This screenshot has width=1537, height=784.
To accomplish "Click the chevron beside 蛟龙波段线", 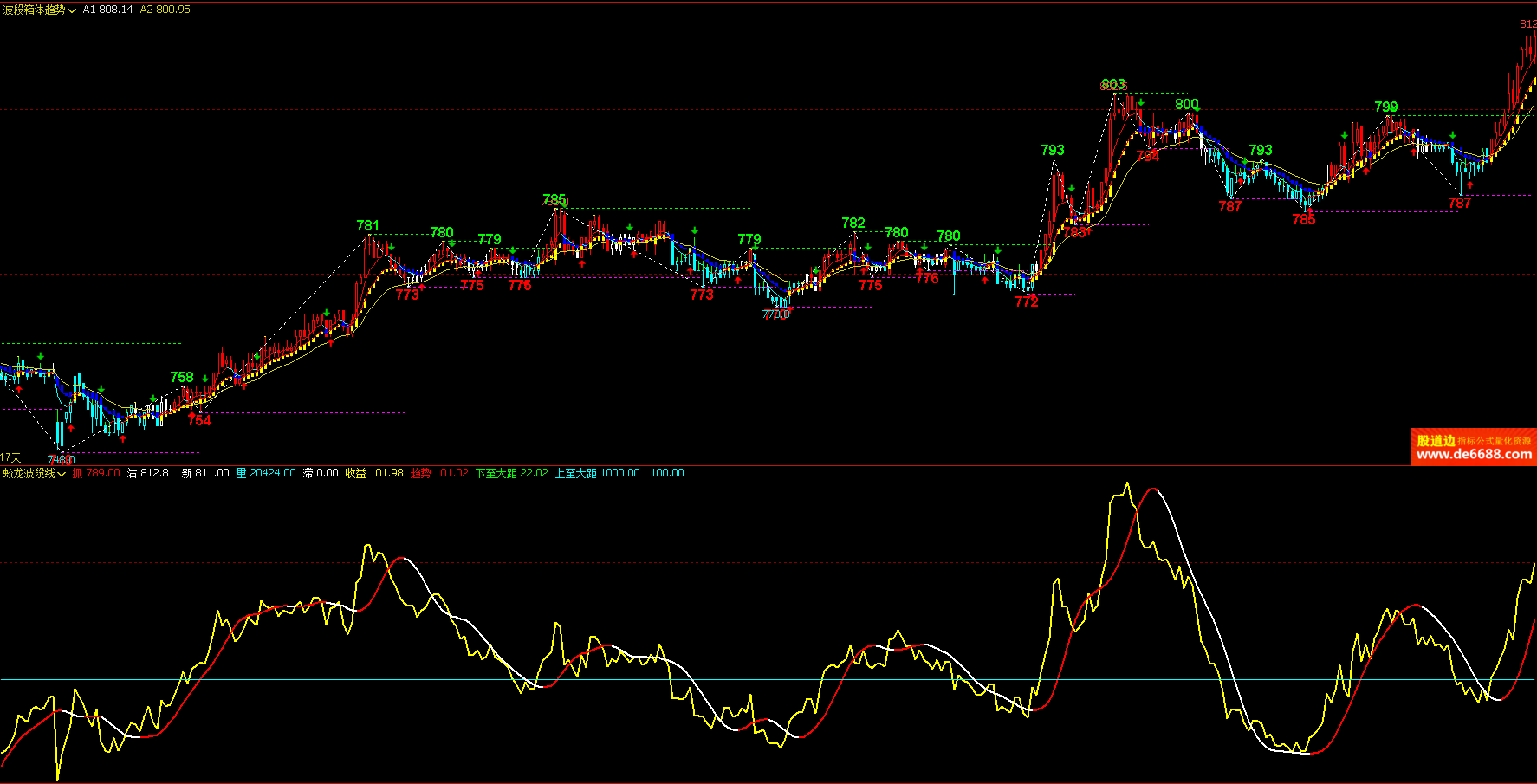I will (62, 474).
